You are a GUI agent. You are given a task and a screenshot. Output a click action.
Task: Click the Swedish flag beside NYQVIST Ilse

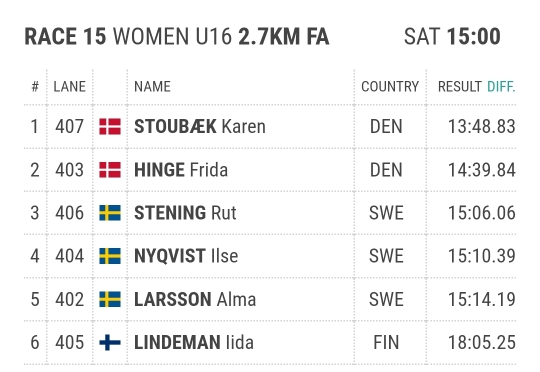tap(110, 256)
